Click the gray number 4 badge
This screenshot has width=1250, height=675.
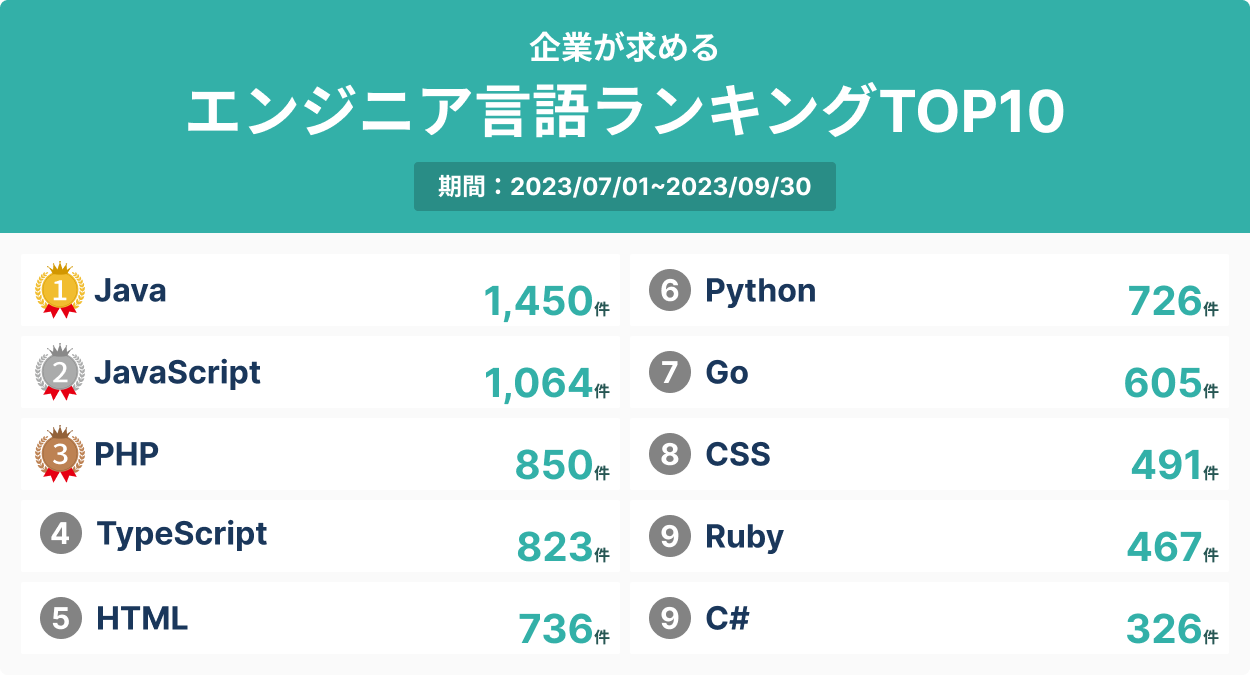coord(60,534)
